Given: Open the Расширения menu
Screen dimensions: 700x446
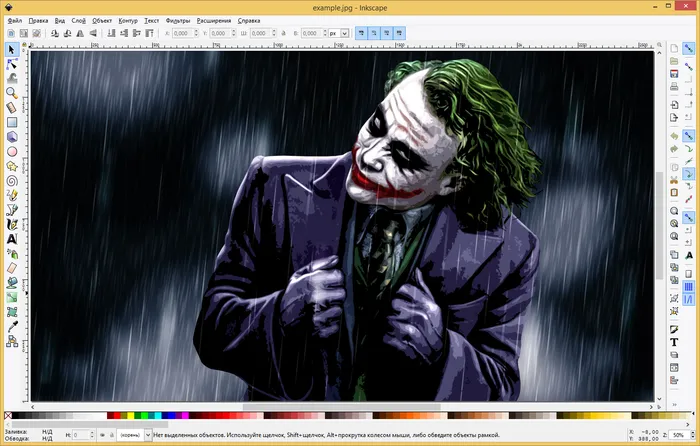Looking at the screenshot, I should point(214,21).
